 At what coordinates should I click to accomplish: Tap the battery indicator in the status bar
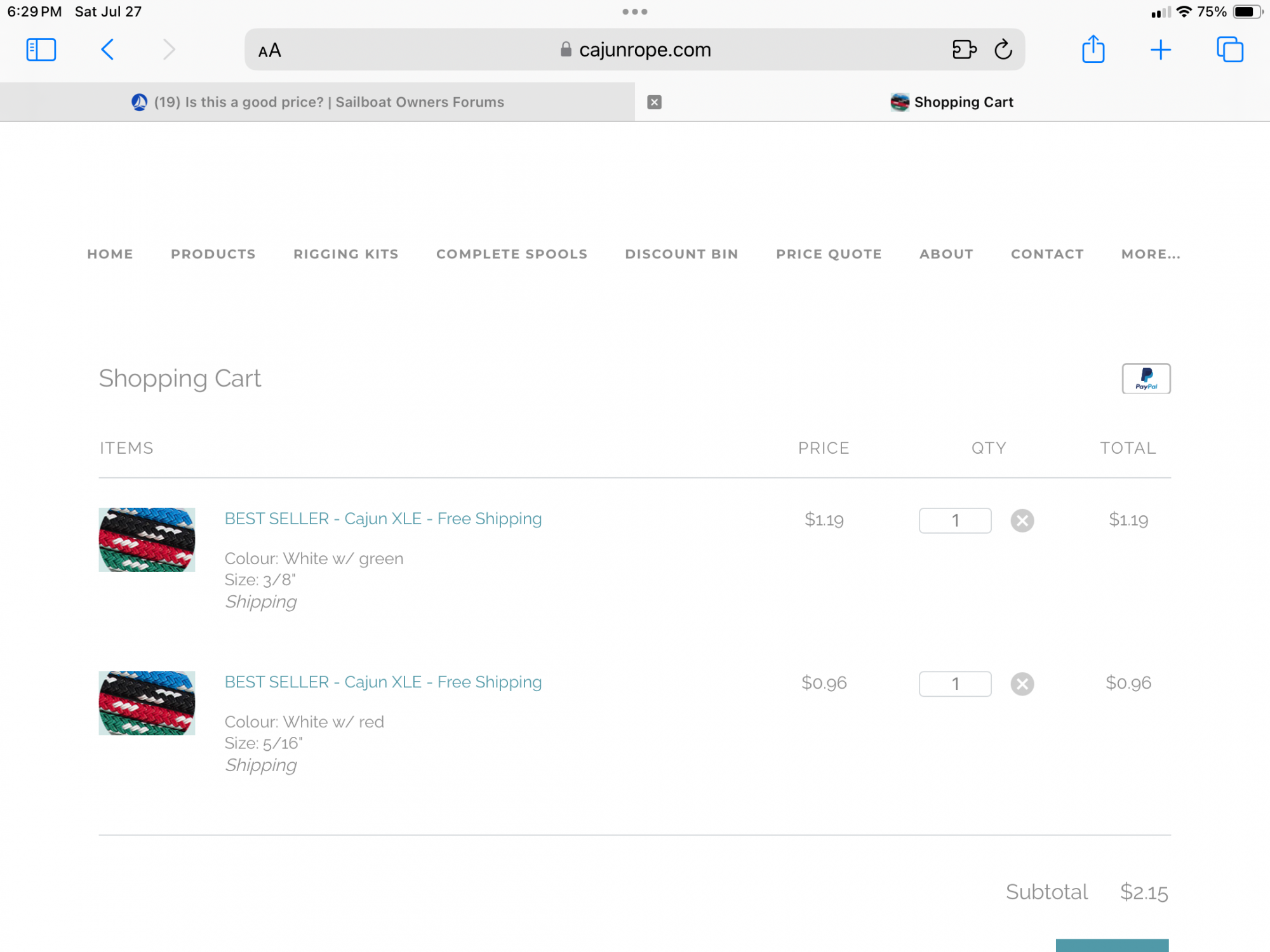tap(1247, 11)
